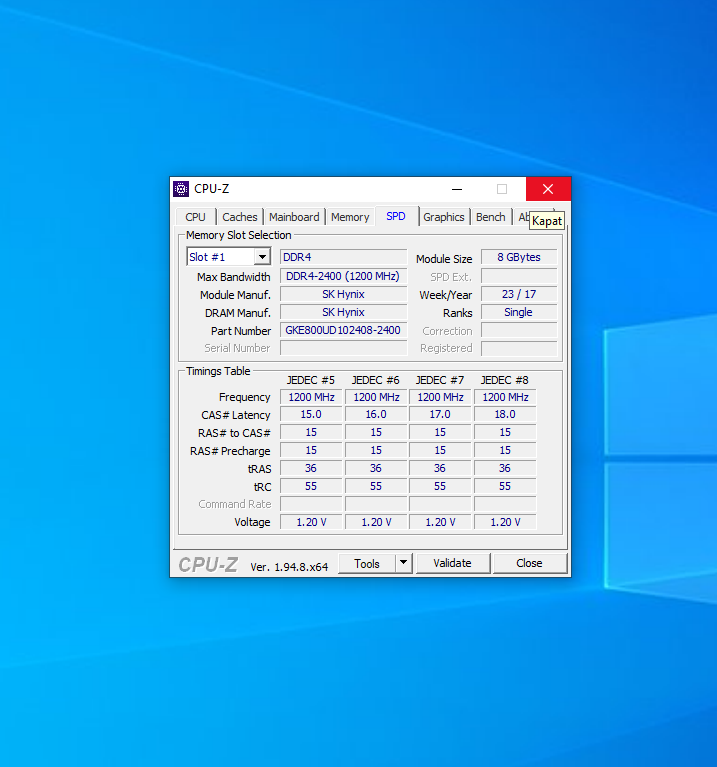This screenshot has height=767, width=717.
Task: Minimize the CPU-Z window
Action: pos(456,189)
